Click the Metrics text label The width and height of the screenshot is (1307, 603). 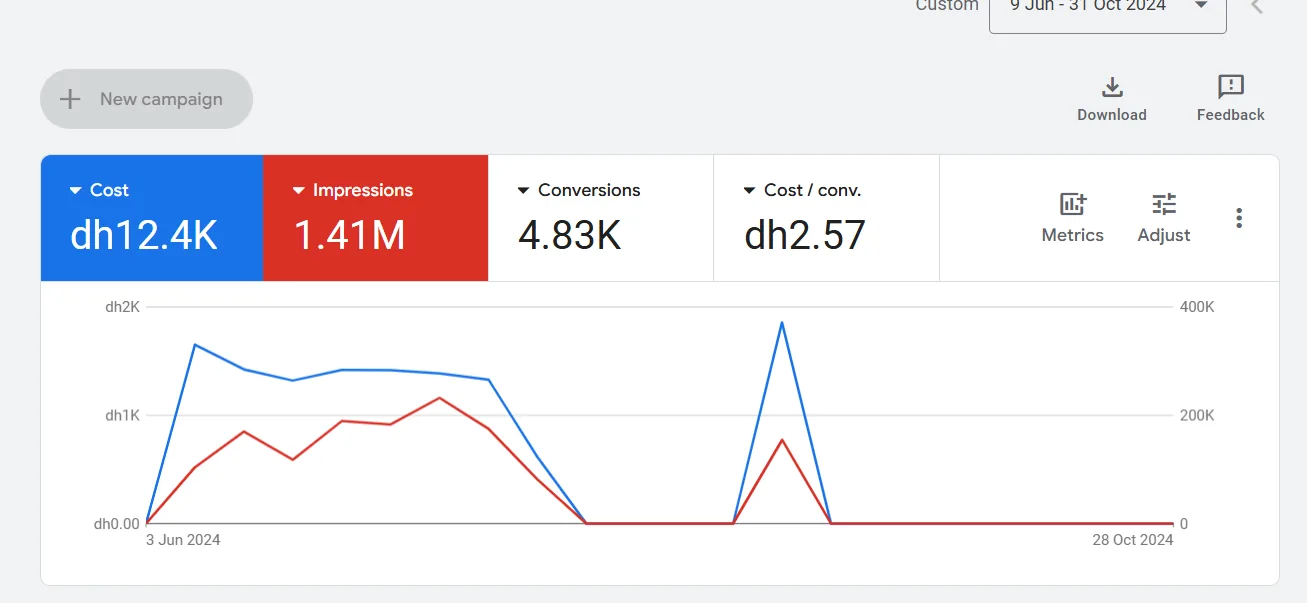coord(1073,235)
